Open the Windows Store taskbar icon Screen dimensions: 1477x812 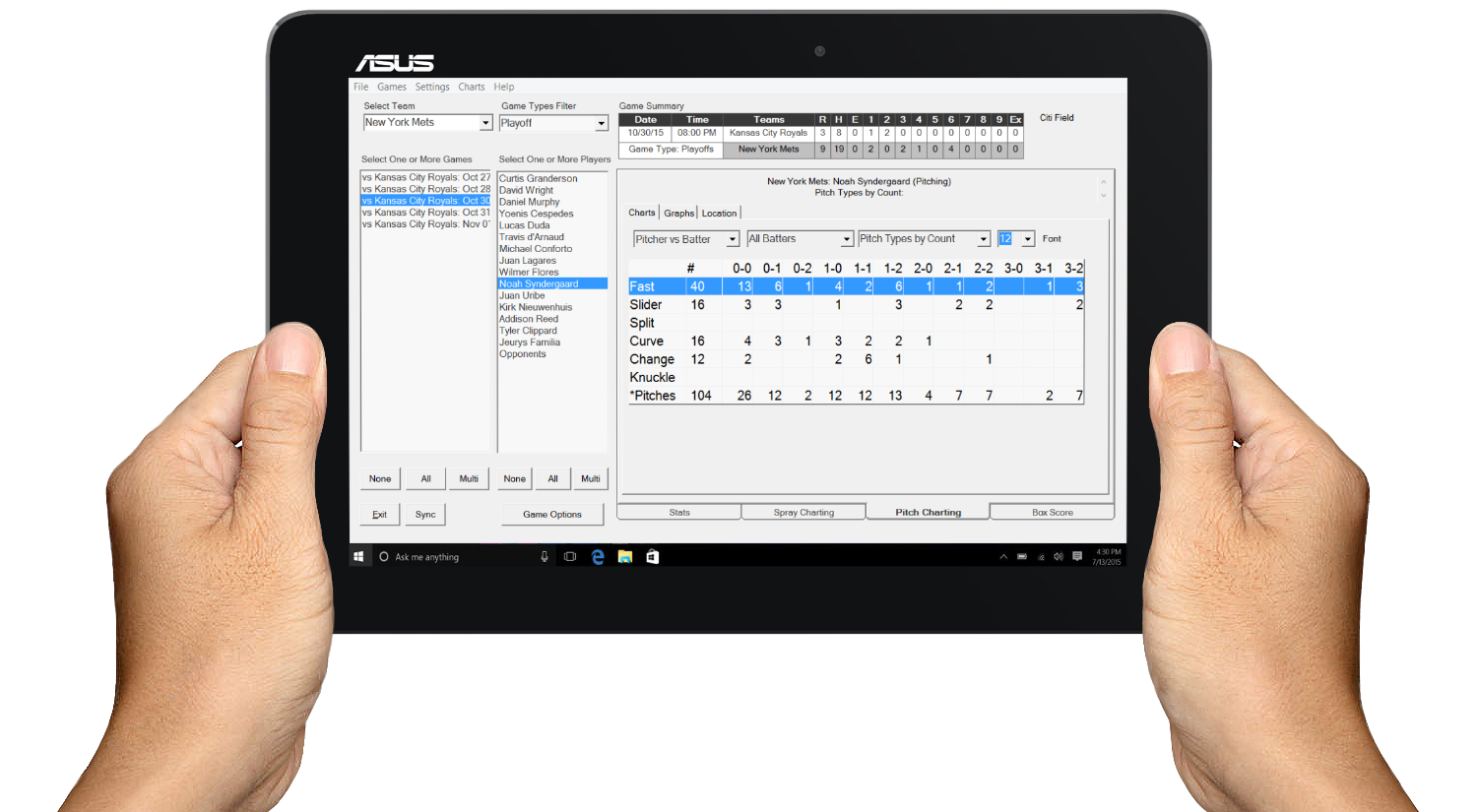pos(652,557)
